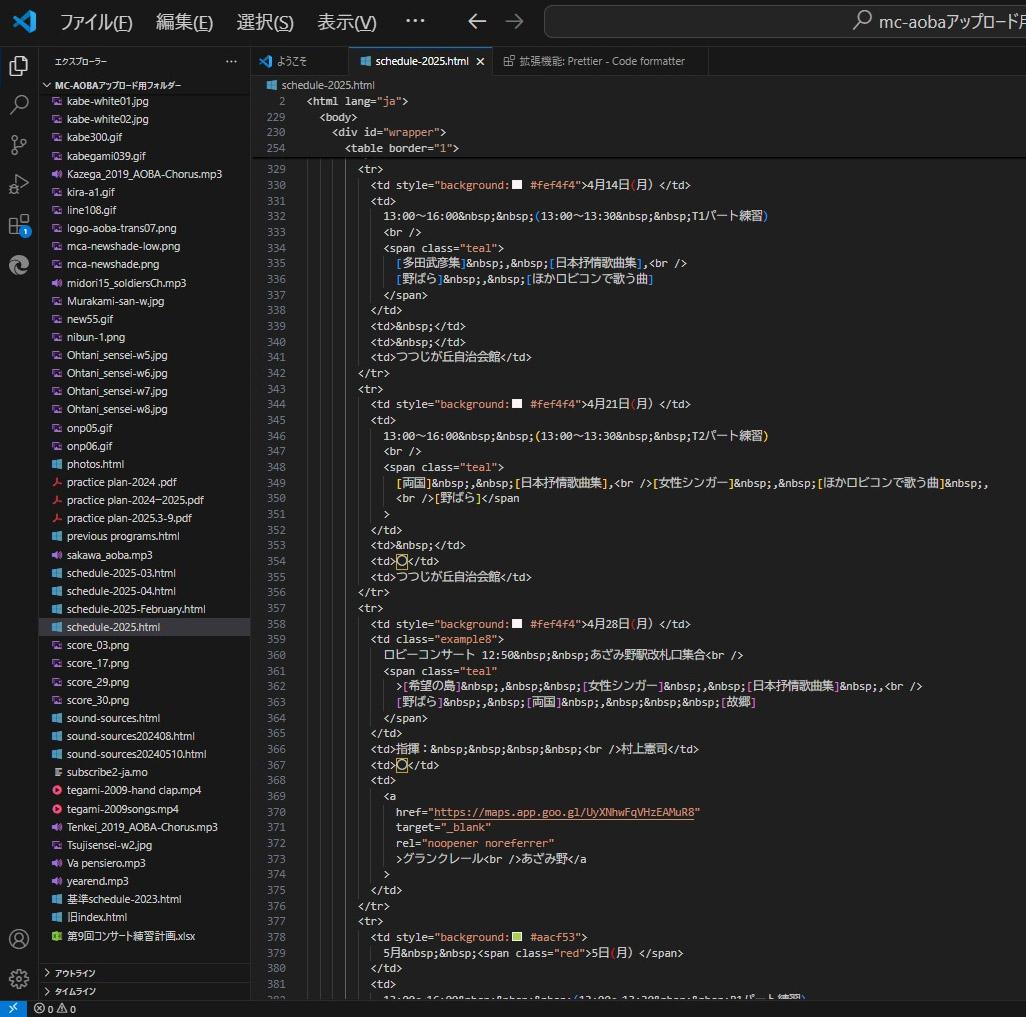Click the circular sync icon below Extensions

click(18, 265)
